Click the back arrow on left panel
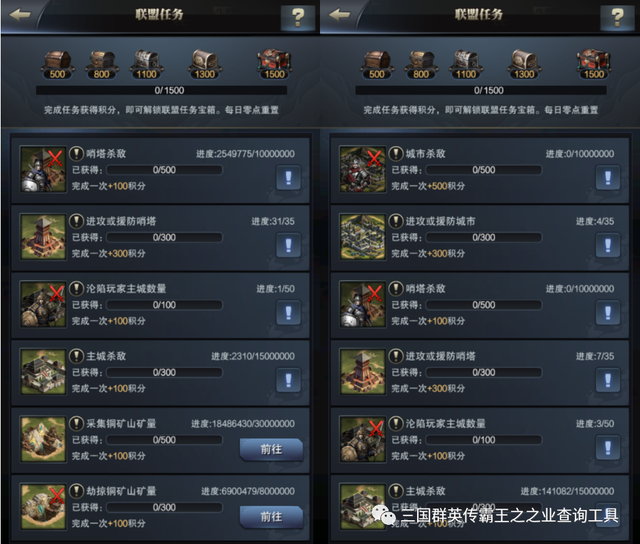 coord(20,15)
